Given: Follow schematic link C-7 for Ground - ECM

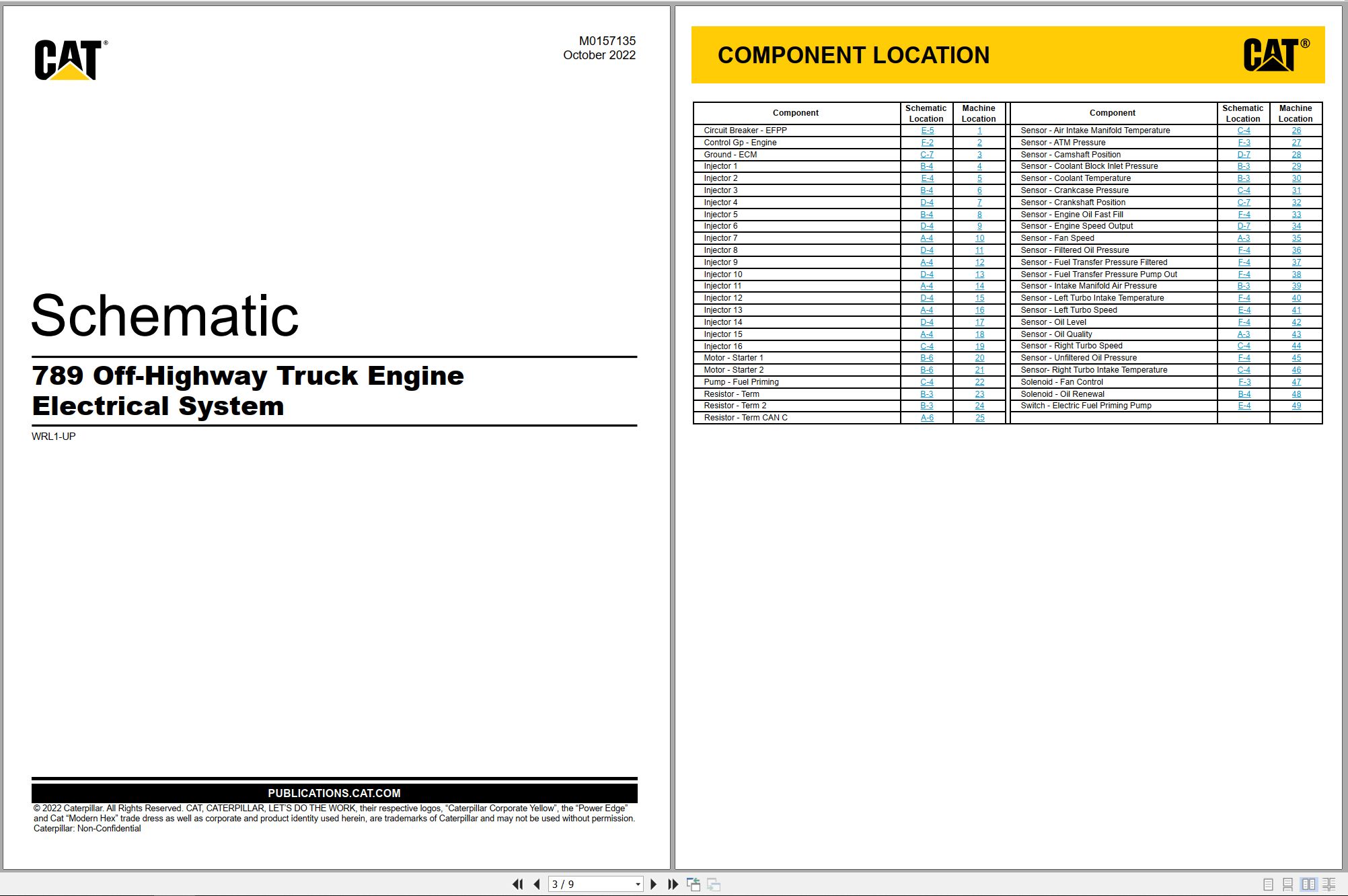Looking at the screenshot, I should pos(927,155).
